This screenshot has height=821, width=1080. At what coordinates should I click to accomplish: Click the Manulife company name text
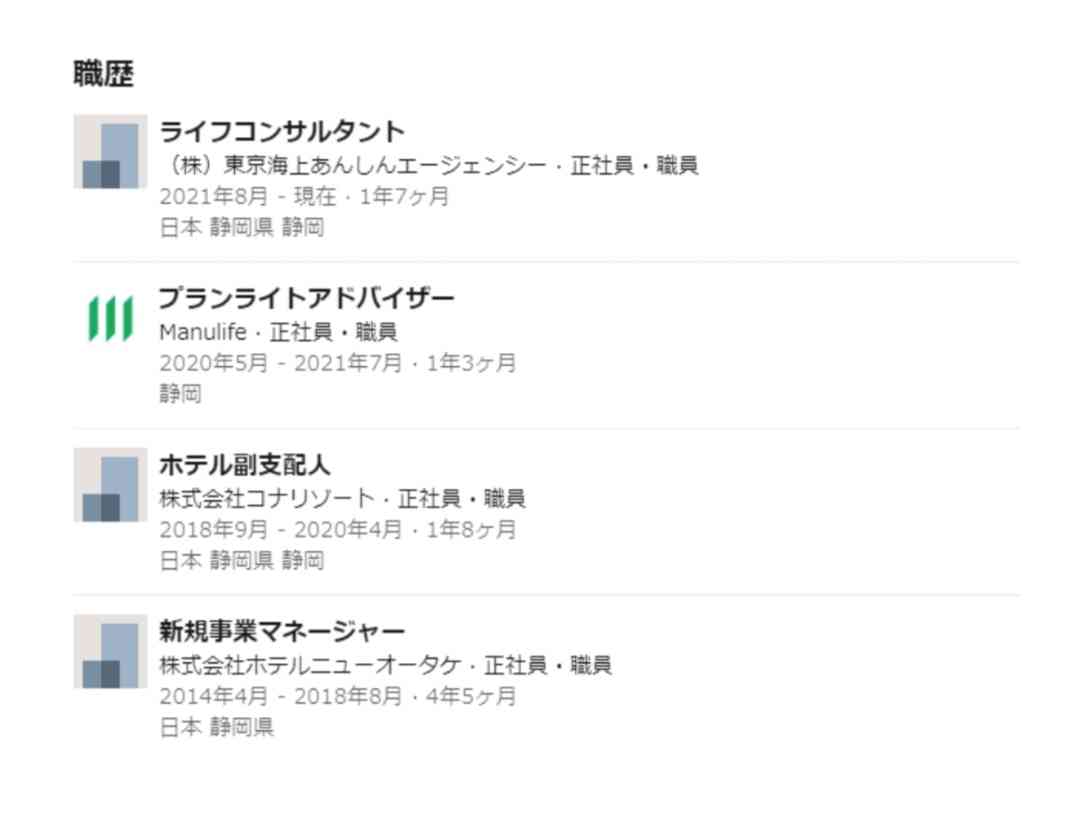[x=202, y=332]
